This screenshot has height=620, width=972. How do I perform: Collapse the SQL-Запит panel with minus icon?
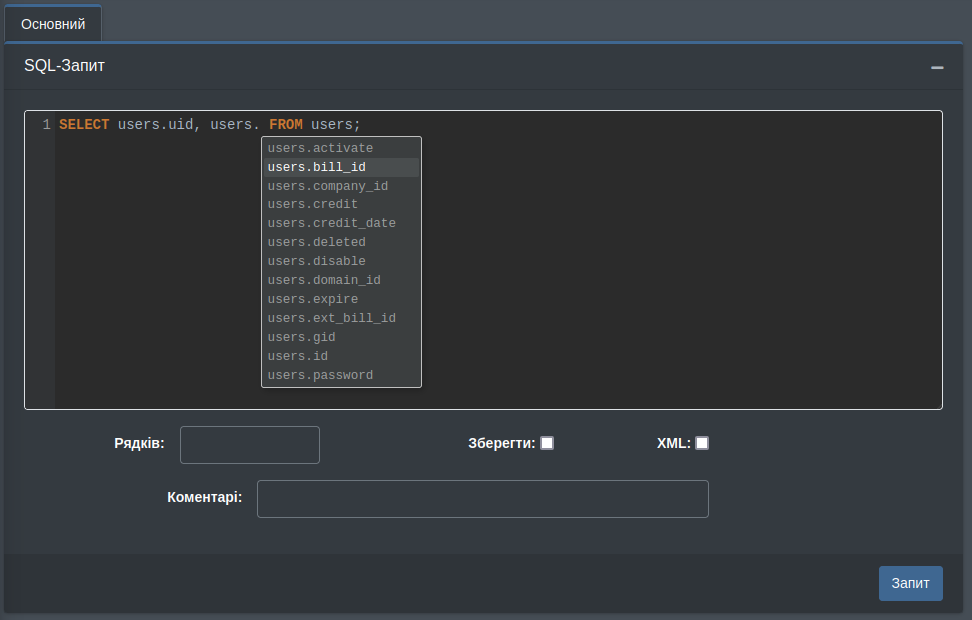pos(937,67)
